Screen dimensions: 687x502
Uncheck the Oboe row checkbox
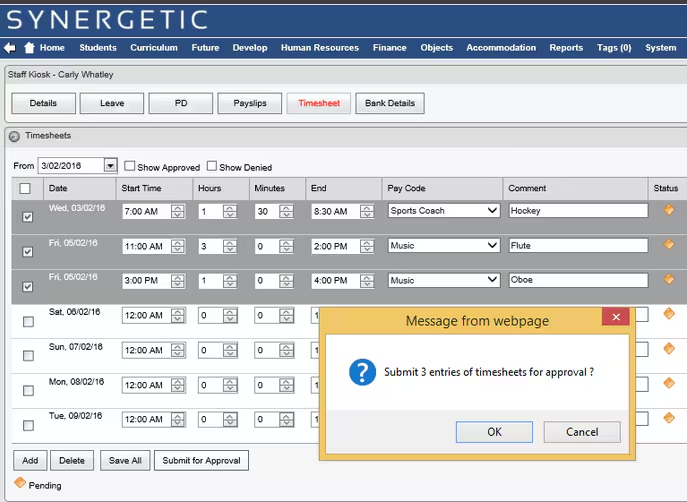pos(28,287)
